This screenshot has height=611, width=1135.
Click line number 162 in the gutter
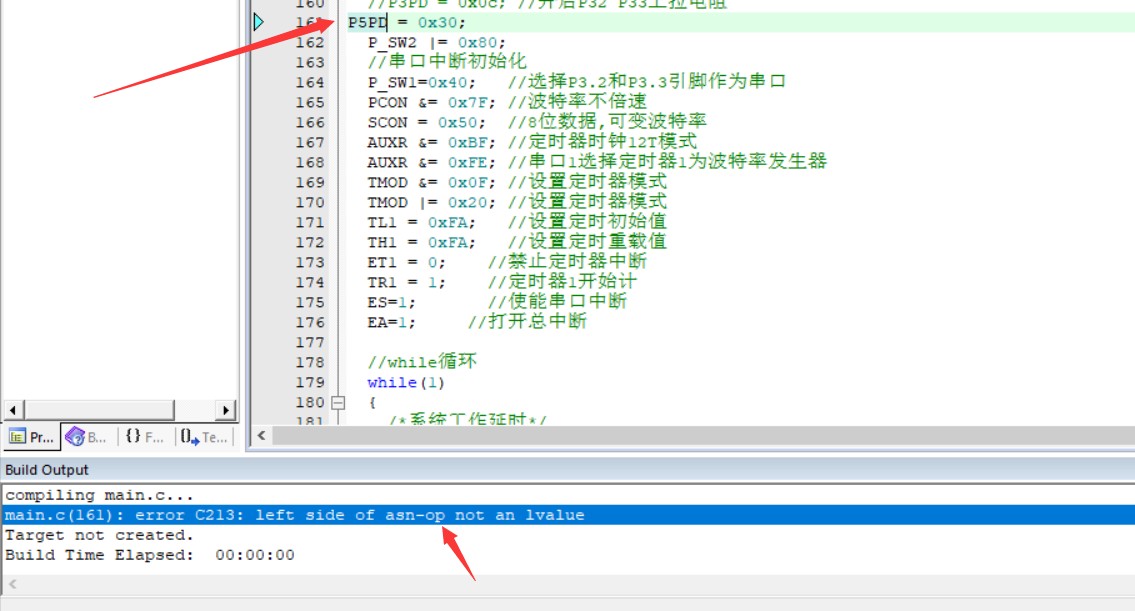(x=310, y=42)
